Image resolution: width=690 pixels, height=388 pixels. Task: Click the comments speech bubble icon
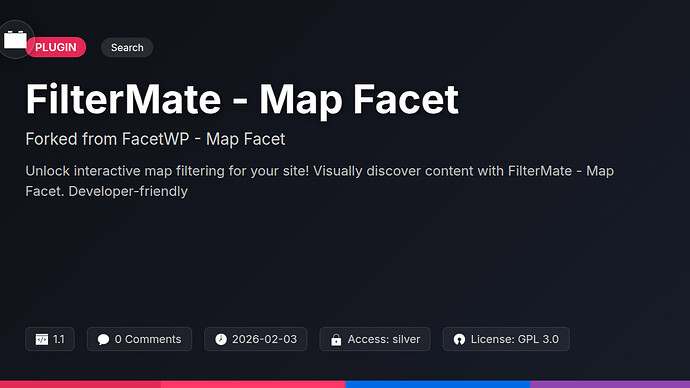103,339
